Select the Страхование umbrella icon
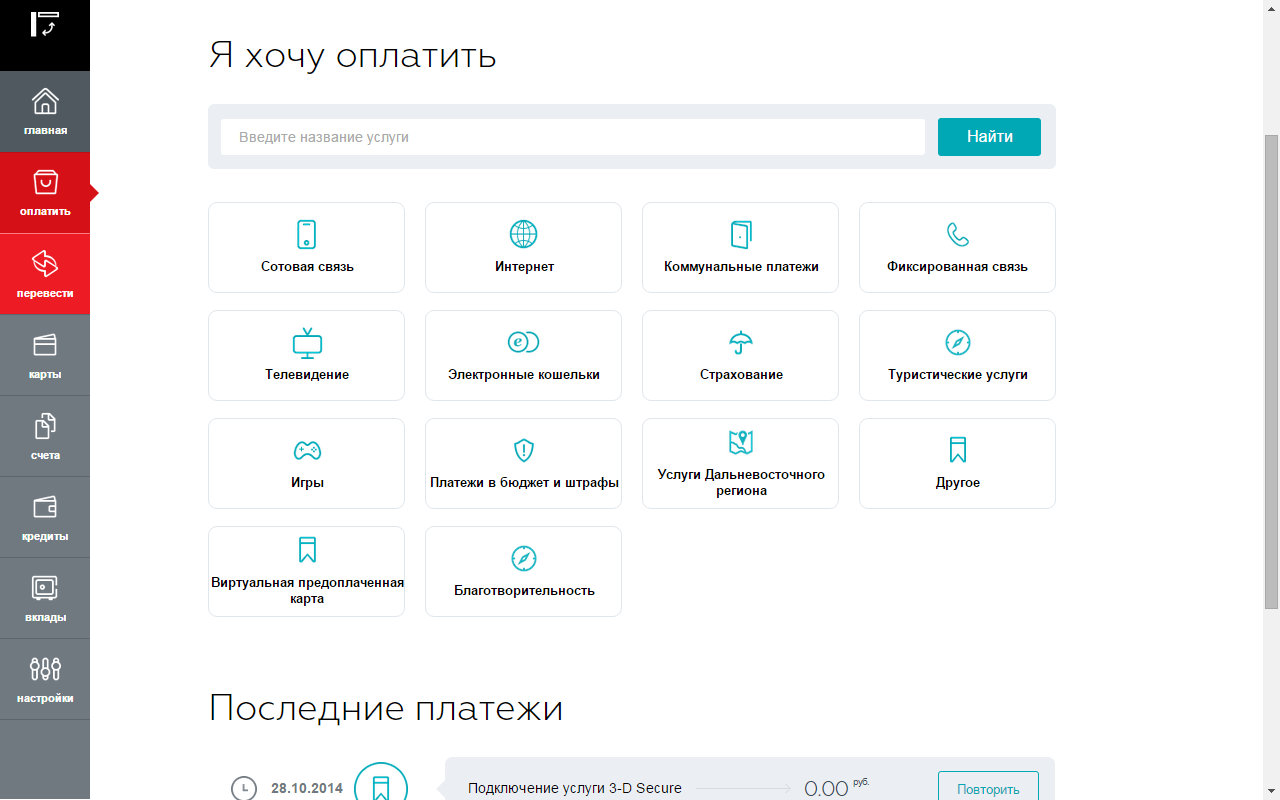1280x800 pixels. point(741,343)
